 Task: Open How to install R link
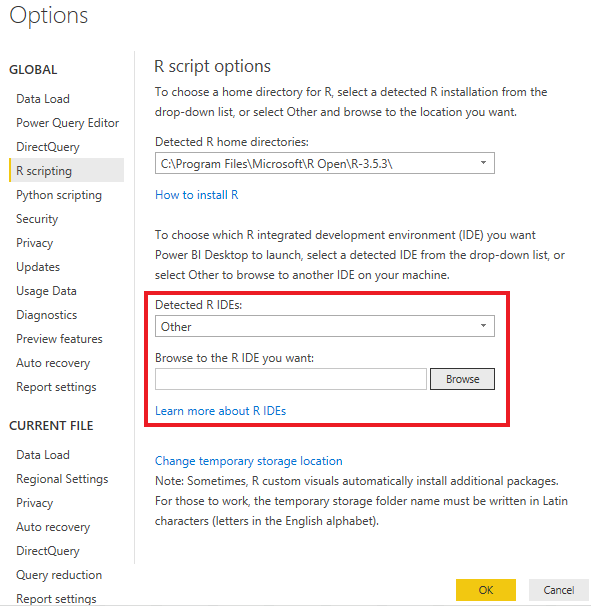(x=197, y=195)
